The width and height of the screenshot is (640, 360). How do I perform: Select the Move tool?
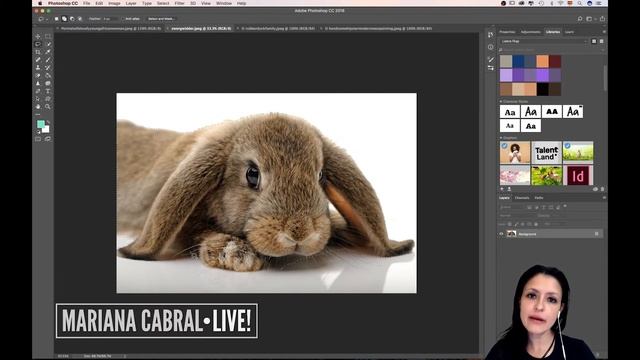pos(38,36)
